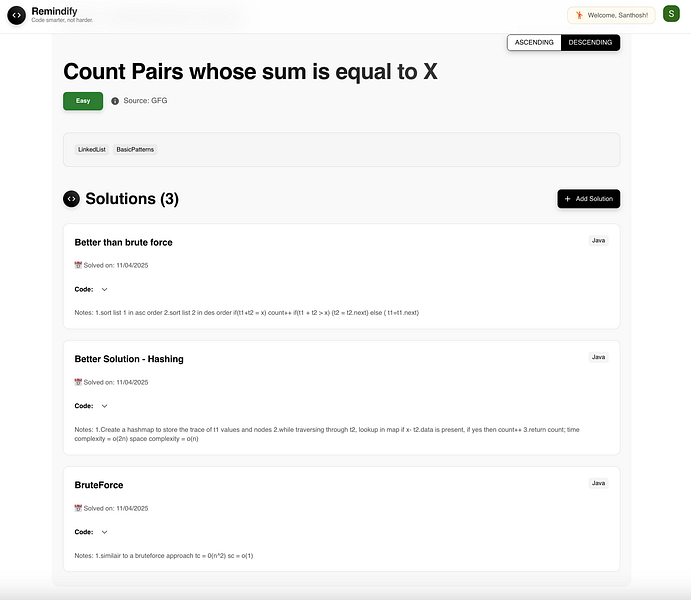Image resolution: width=691 pixels, height=600 pixels.
Task: Expand code for Better than brute force
Action: 104,289
